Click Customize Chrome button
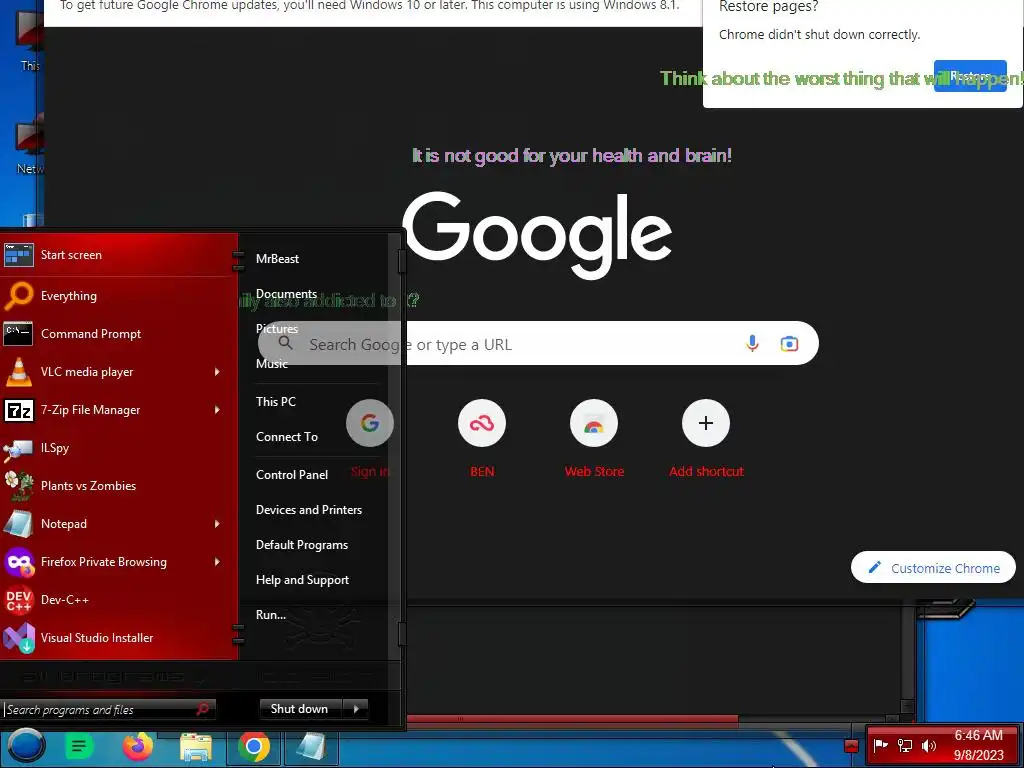1024x768 pixels. [x=933, y=568]
